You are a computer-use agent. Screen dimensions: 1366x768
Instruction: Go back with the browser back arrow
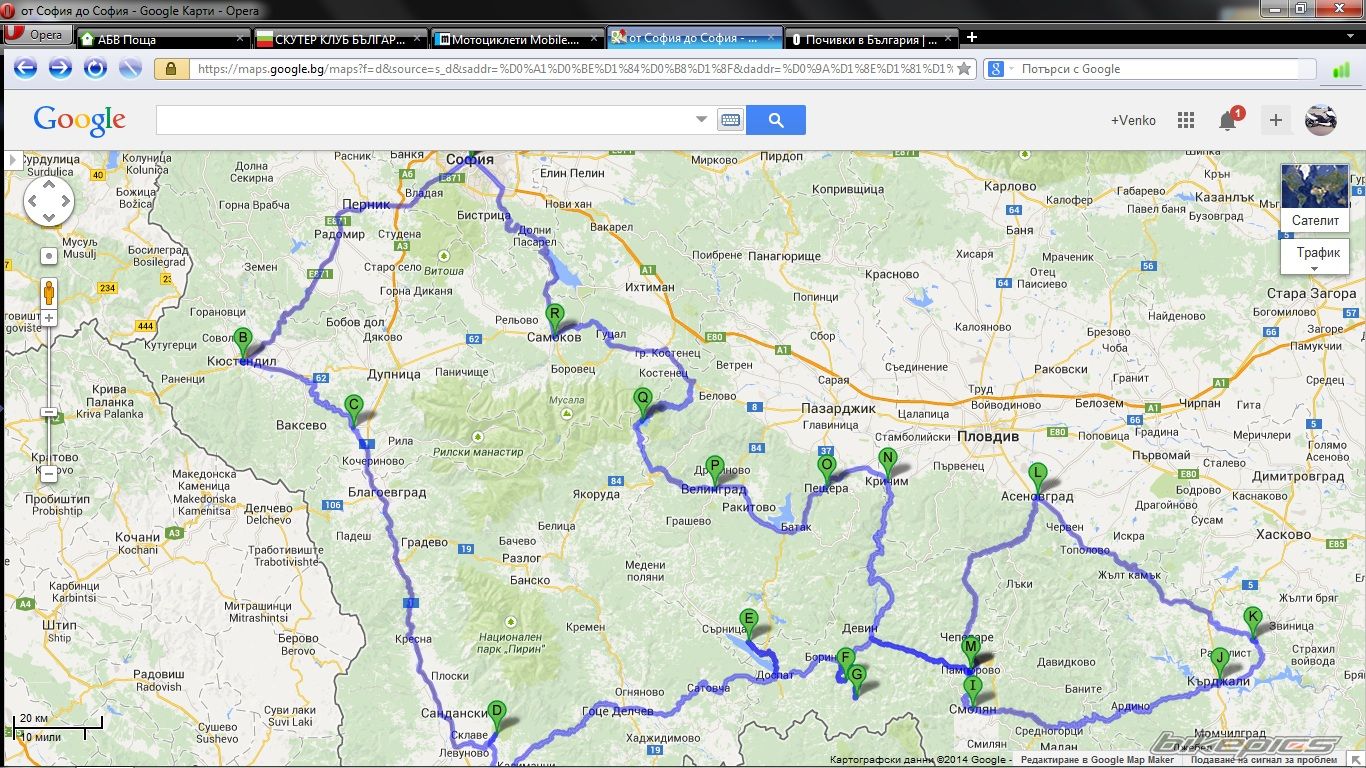point(25,68)
